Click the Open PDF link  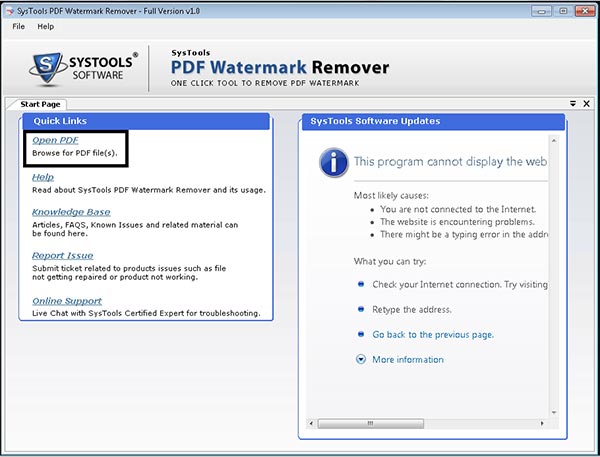55,140
